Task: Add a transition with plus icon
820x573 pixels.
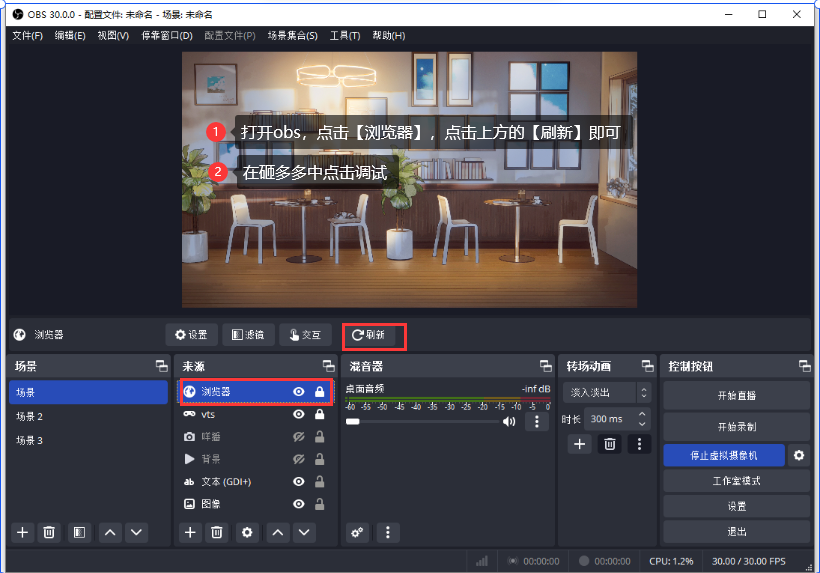Action: point(579,444)
